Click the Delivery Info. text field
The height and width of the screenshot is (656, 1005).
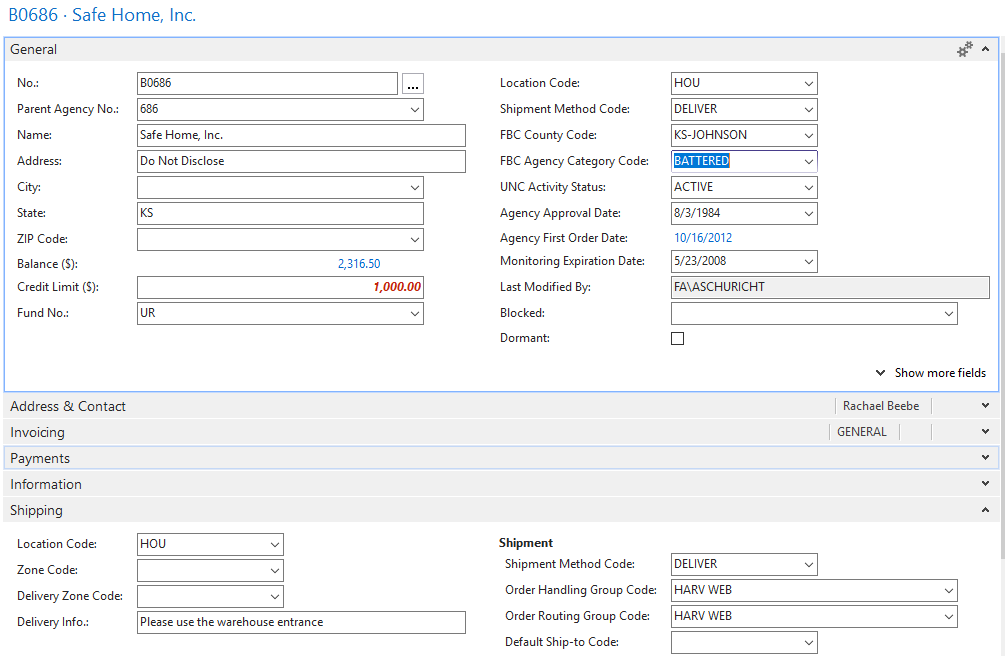point(301,622)
